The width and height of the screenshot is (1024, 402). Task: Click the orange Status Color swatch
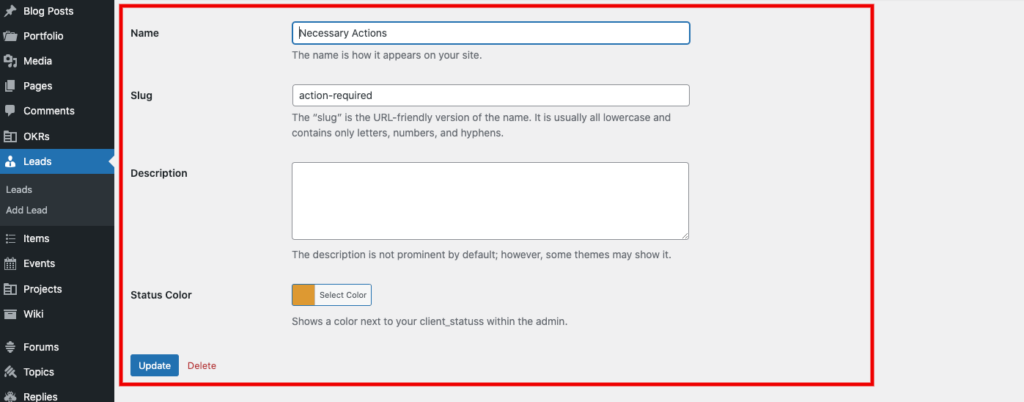pos(303,295)
